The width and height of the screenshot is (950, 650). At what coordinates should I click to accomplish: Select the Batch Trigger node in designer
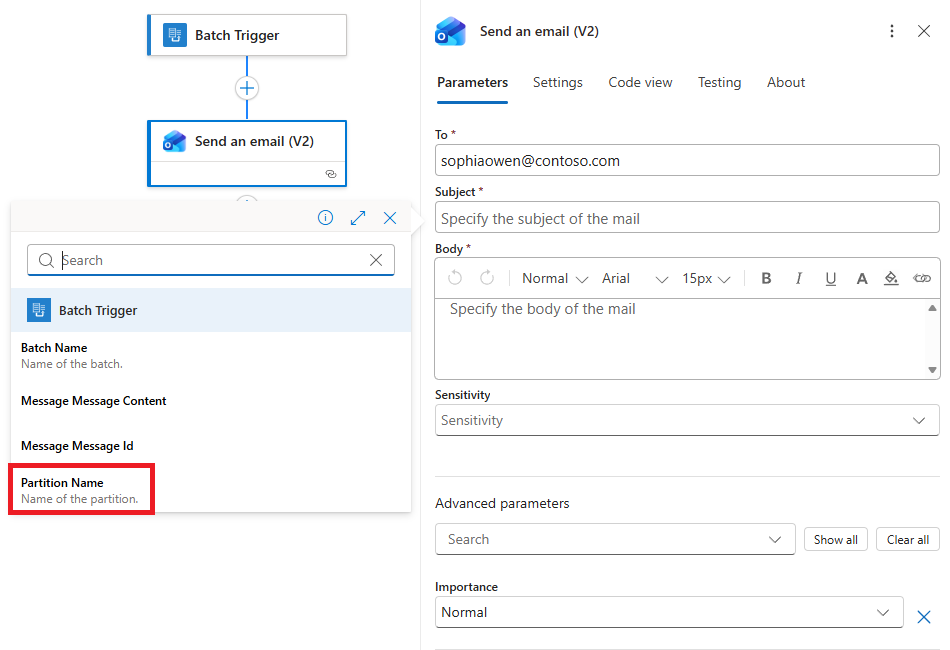click(x=247, y=35)
